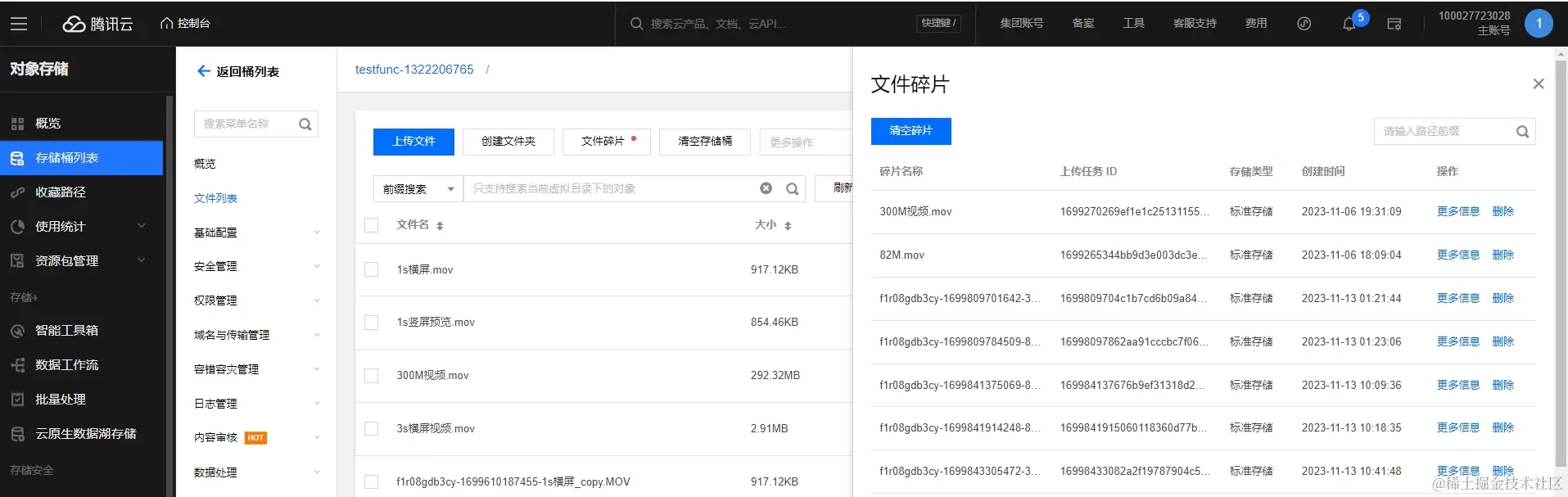
Task: Toggle the select-all files checkbox
Action: tap(371, 225)
